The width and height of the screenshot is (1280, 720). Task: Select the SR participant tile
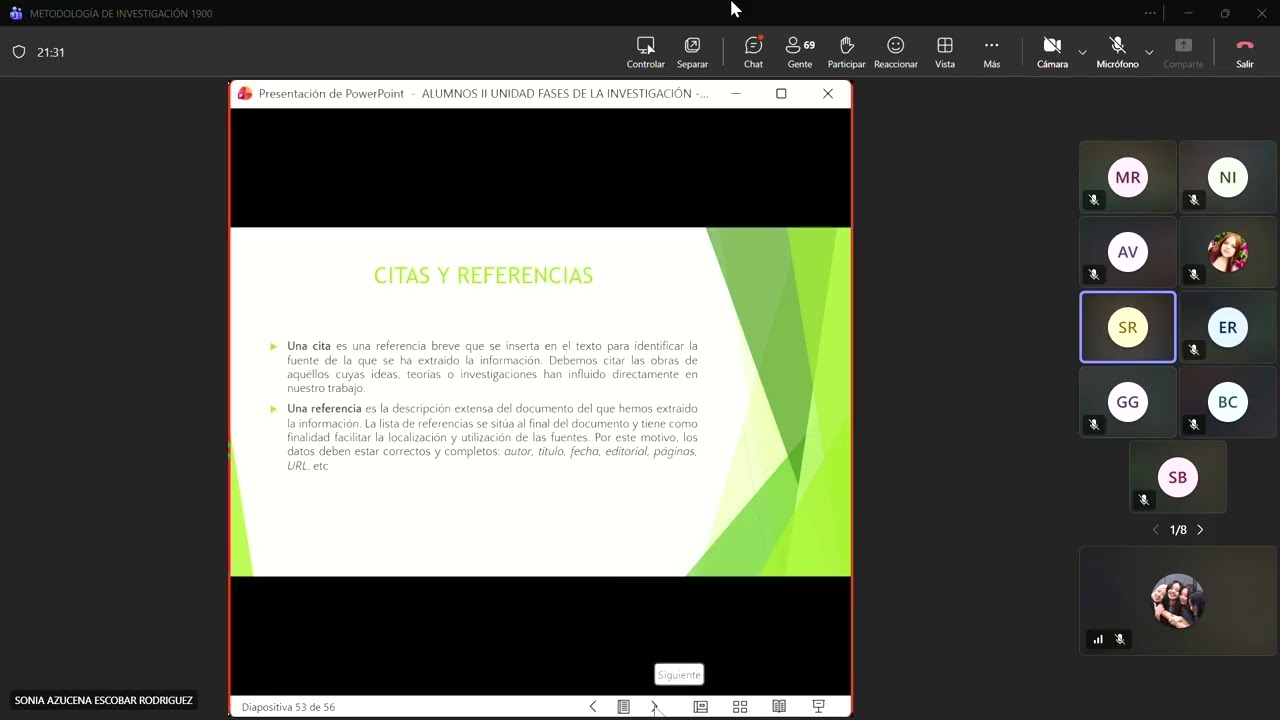point(1127,327)
